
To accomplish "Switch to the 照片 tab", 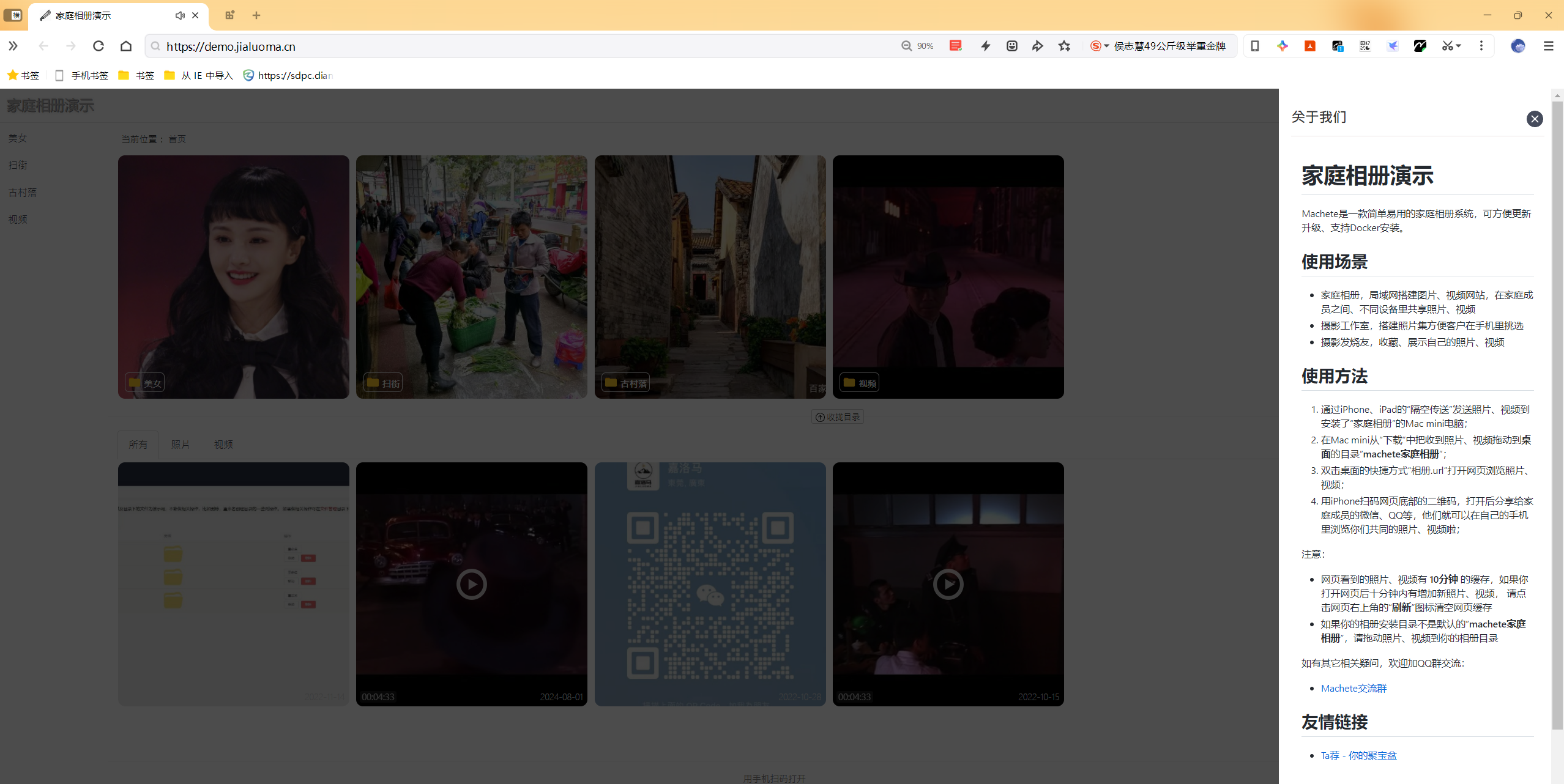I will click(180, 444).
